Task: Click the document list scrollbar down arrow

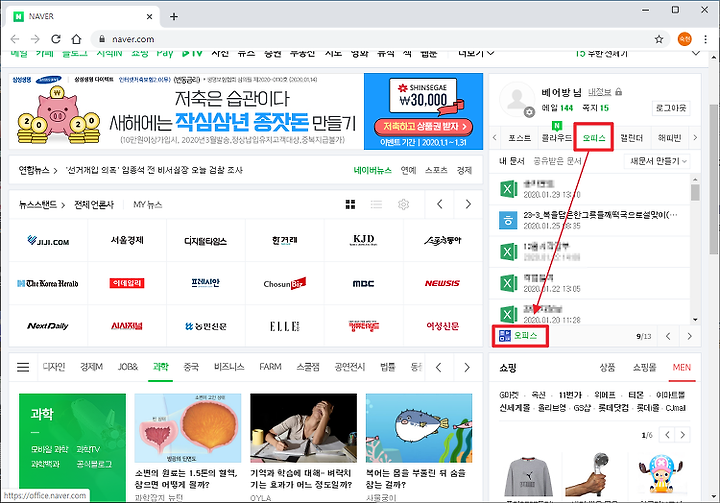Action: pyautogui.click(x=695, y=320)
